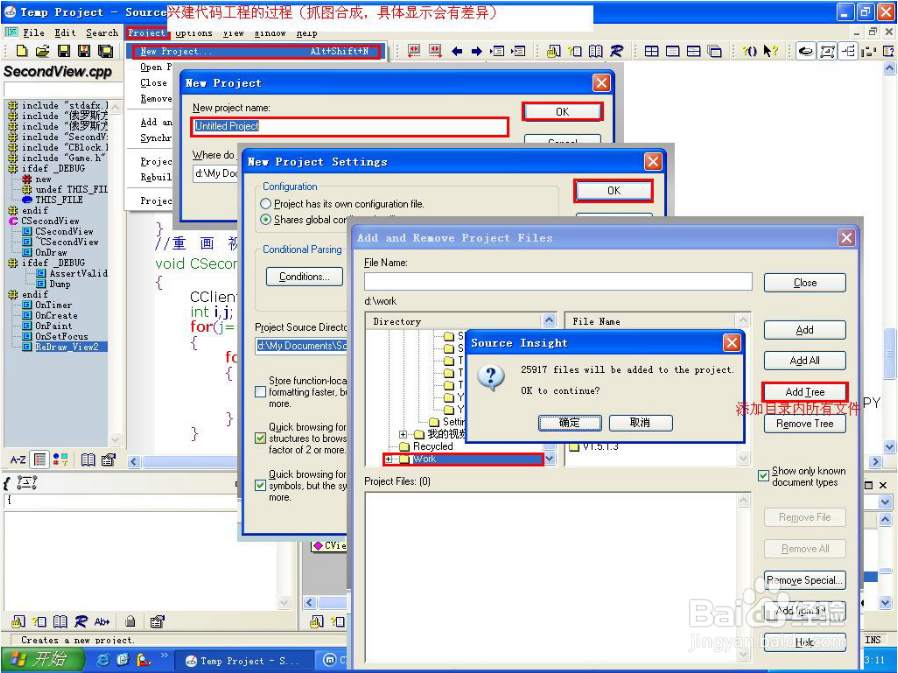The image size is (898, 673).
Task: Click the New File toolbar icon
Action: point(22,52)
